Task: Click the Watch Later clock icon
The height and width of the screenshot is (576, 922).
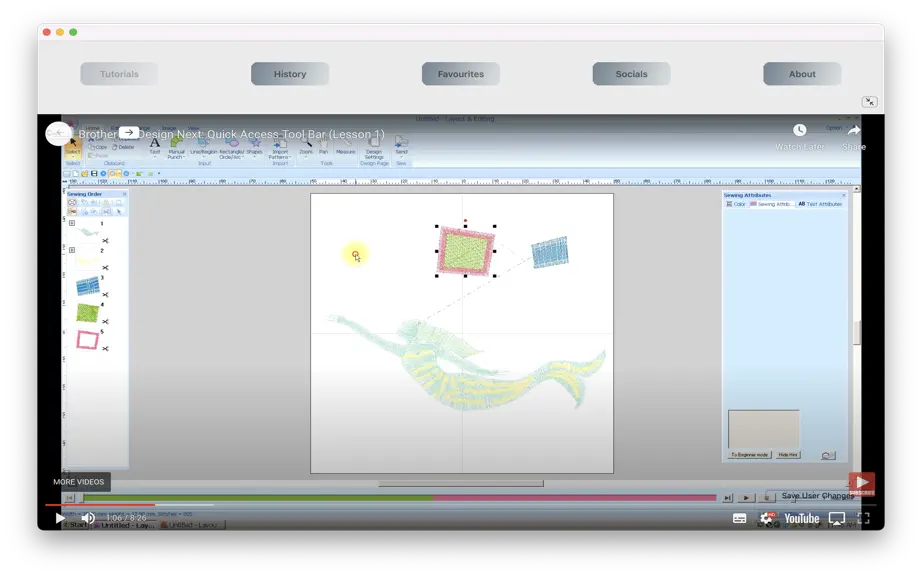Action: click(800, 130)
